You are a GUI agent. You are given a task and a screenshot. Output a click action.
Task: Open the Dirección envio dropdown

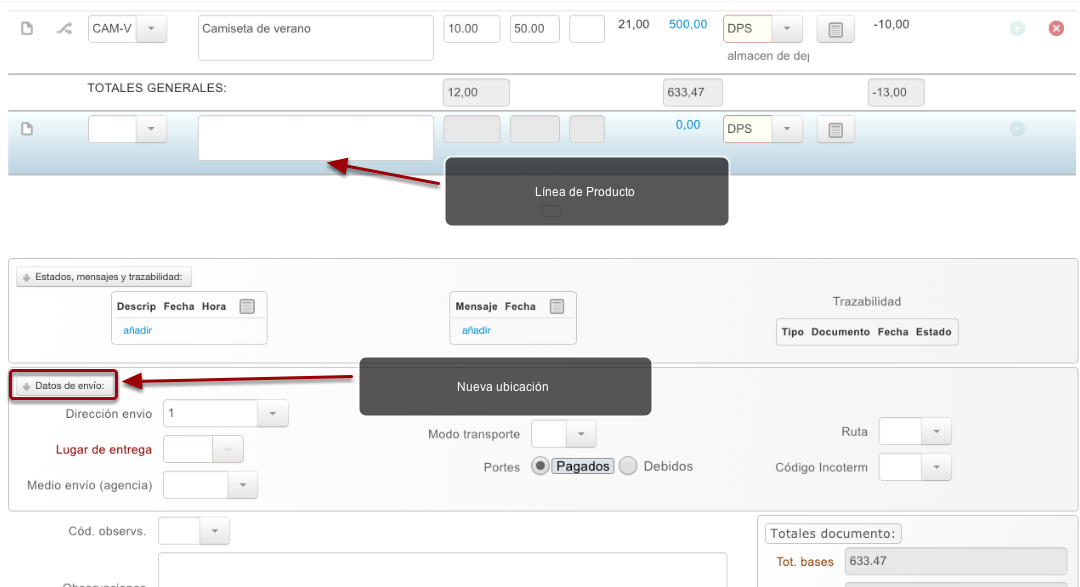pyautogui.click(x=273, y=413)
